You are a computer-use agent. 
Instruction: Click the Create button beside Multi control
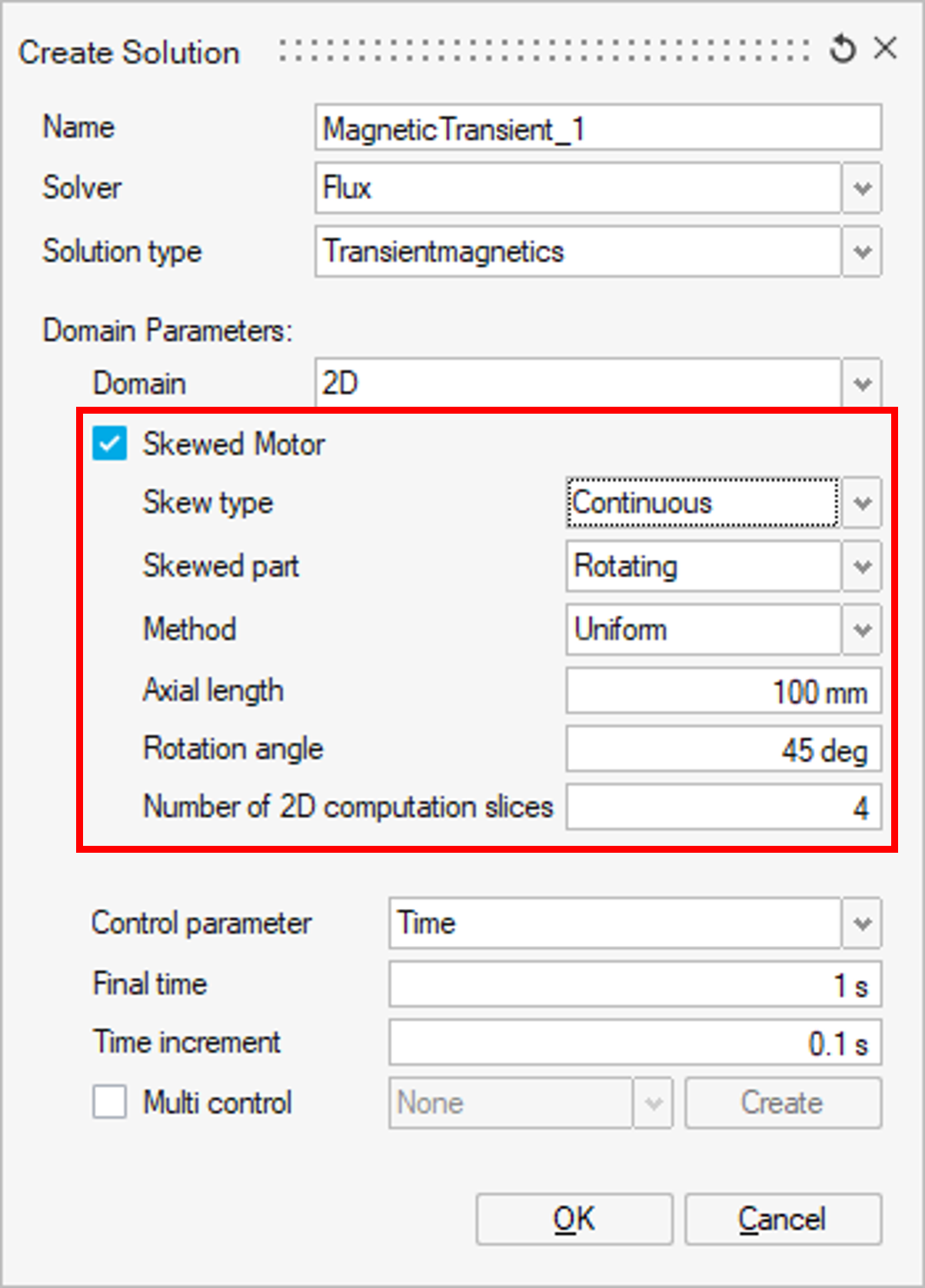(783, 1103)
